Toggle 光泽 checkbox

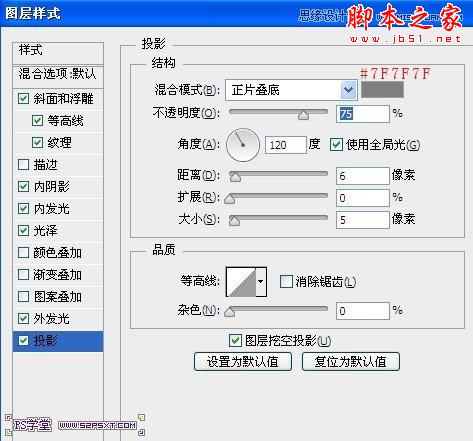pos(23,230)
